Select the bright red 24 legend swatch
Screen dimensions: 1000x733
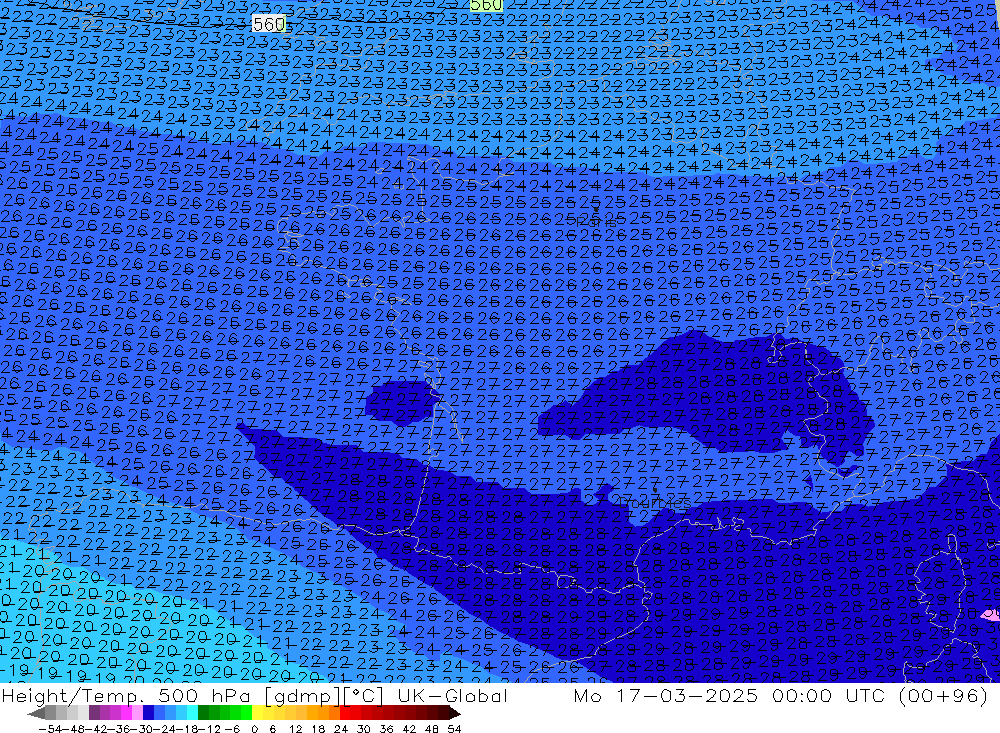pyautogui.click(x=345, y=713)
